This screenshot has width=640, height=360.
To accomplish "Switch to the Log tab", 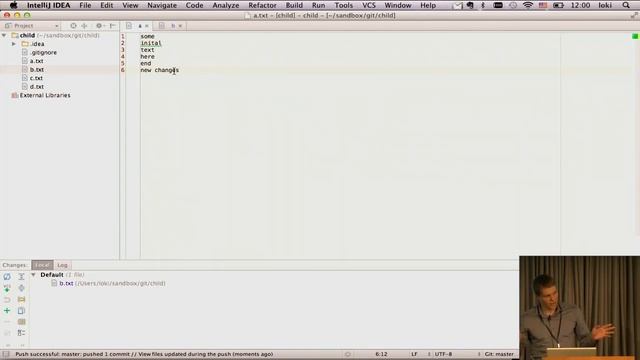I will point(62,265).
